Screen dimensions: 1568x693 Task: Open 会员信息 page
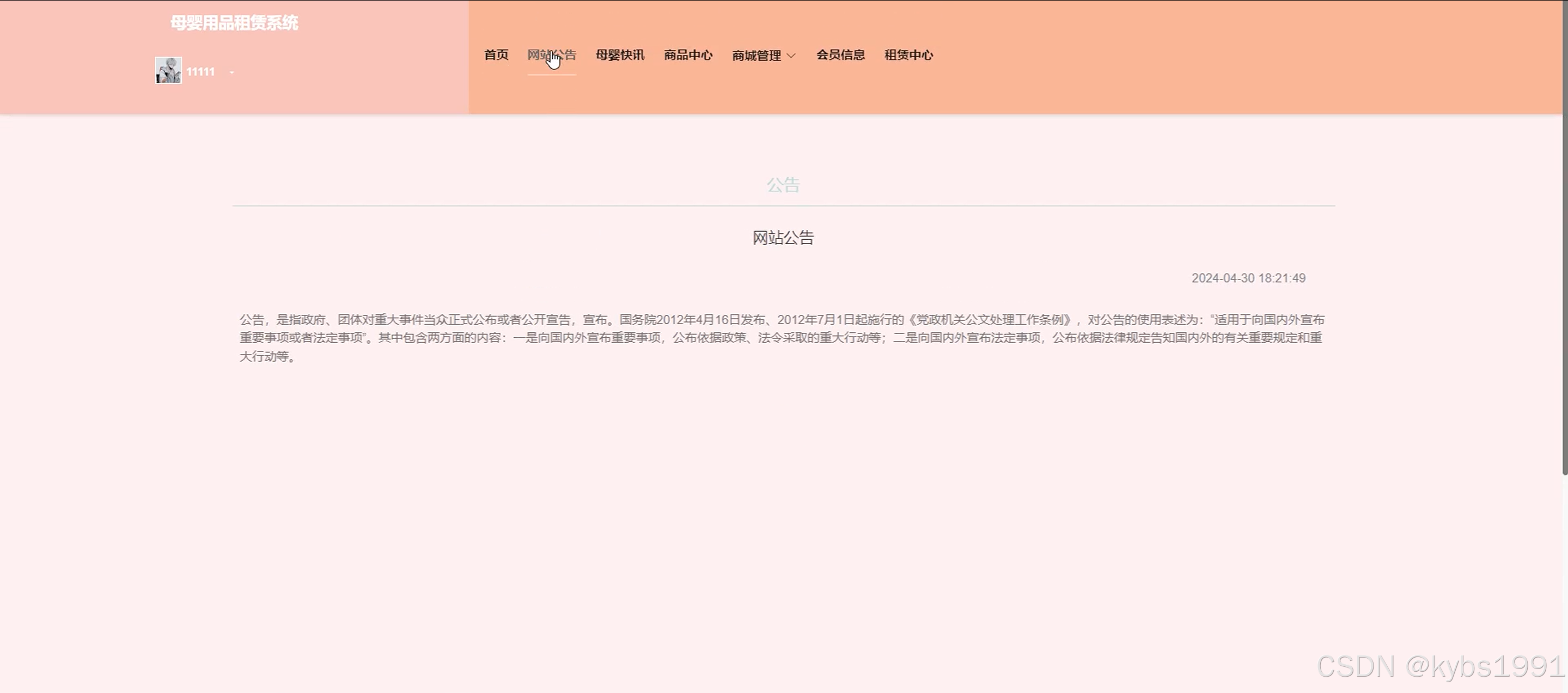pos(840,55)
